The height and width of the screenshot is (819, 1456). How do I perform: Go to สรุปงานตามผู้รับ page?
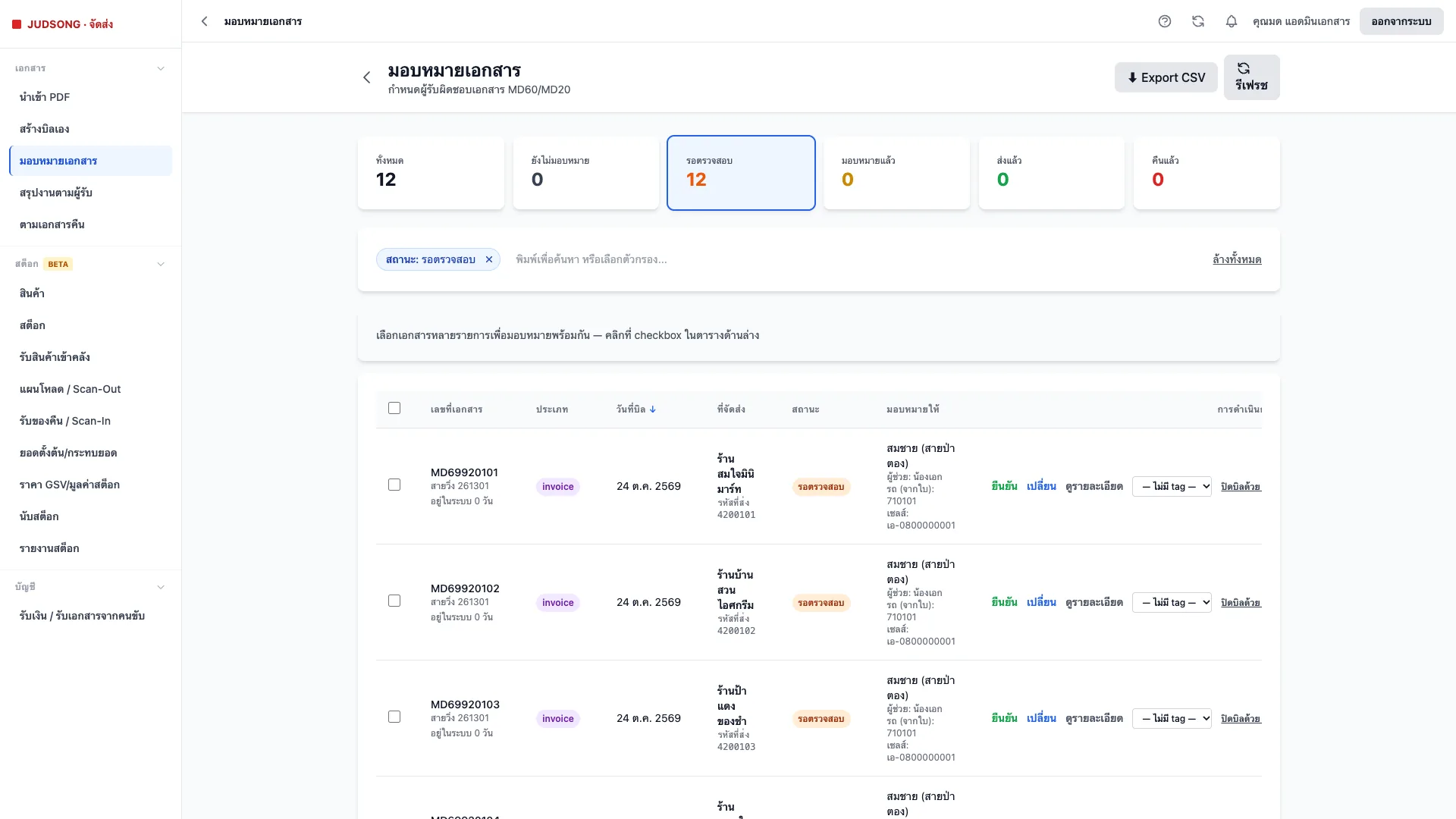point(91,193)
